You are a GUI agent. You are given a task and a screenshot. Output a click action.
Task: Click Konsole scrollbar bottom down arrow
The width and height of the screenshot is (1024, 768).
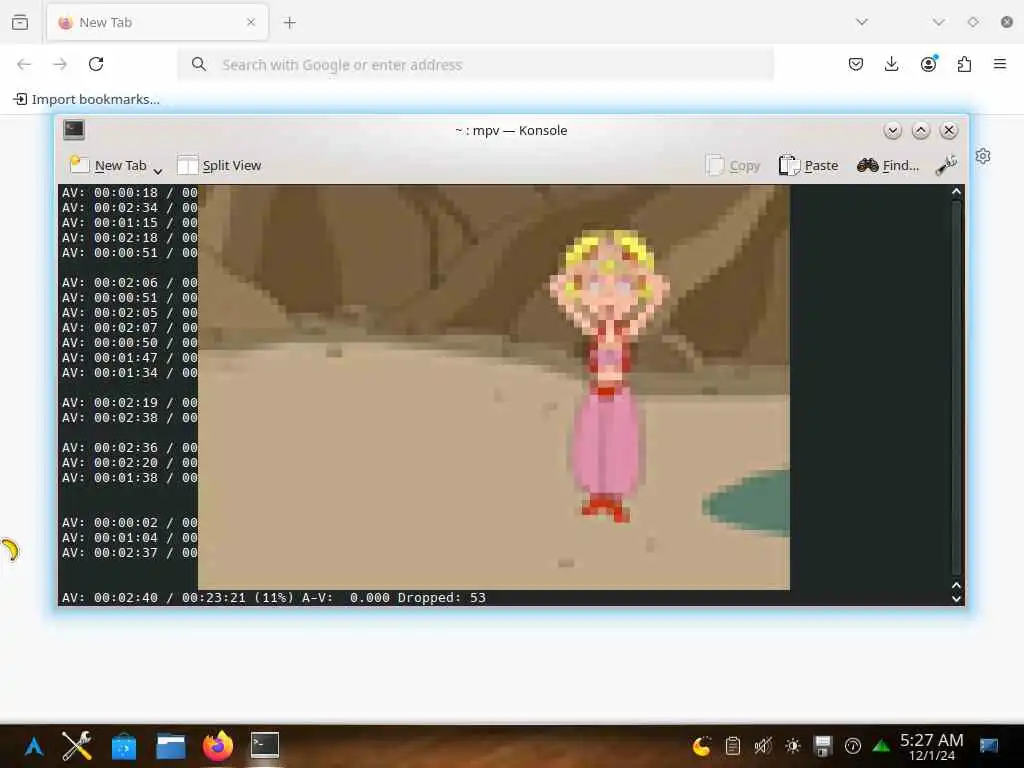tap(956, 598)
